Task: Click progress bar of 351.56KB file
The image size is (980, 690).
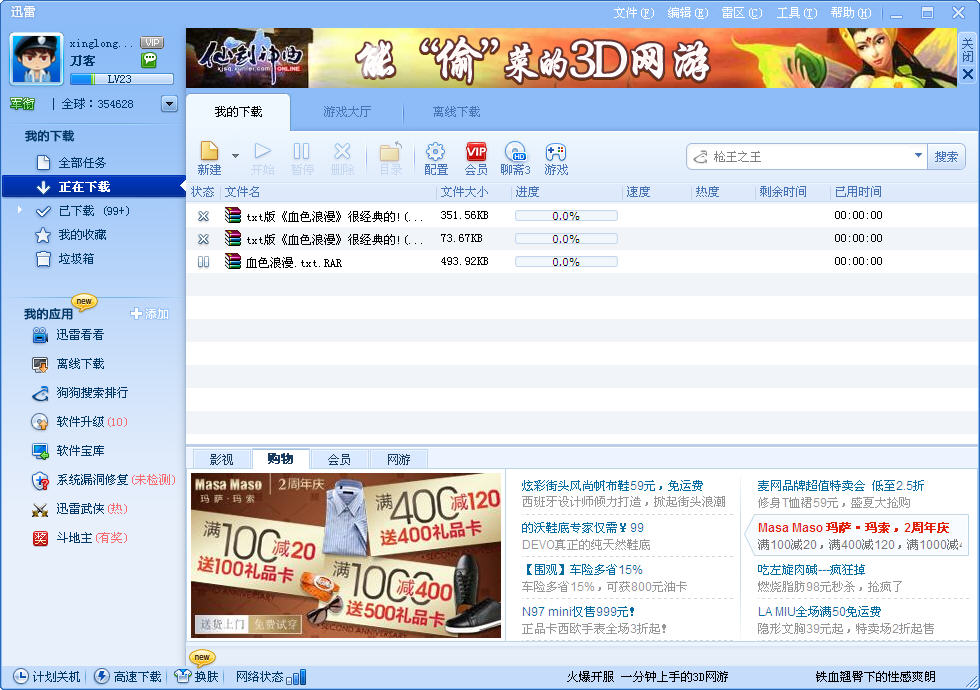Action: pyautogui.click(x=566, y=216)
